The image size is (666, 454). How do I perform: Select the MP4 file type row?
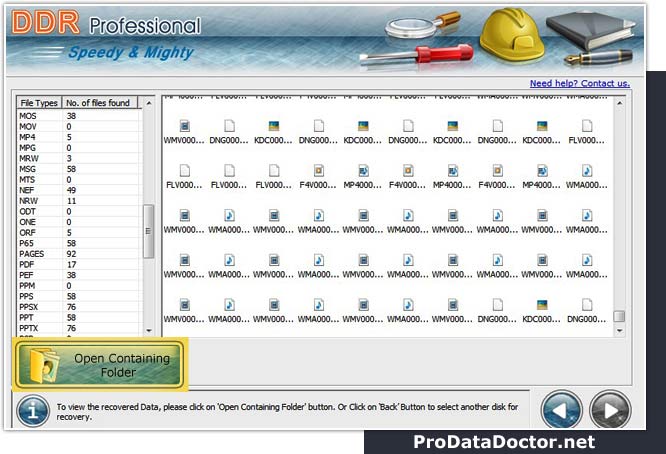click(x=79, y=137)
